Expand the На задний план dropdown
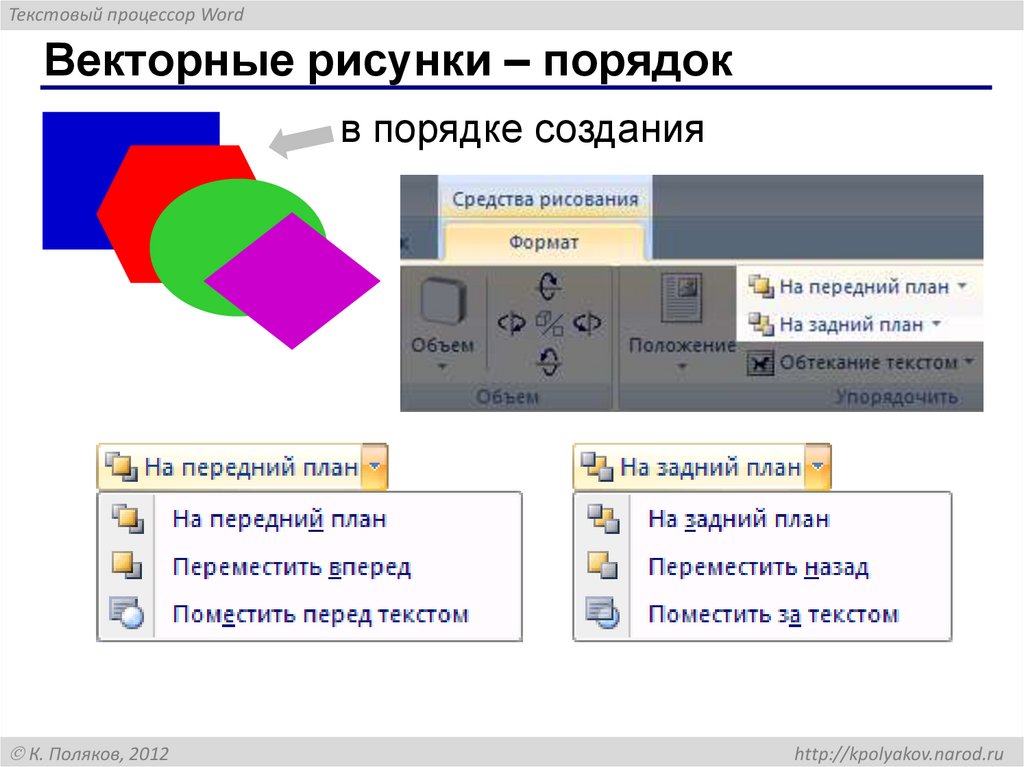 coord(820,464)
